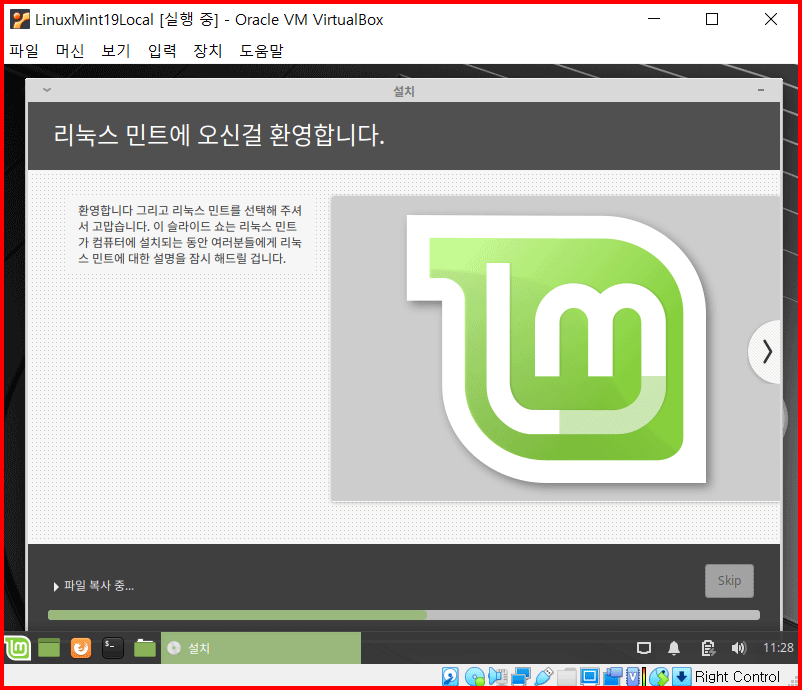Click the 설치 title of installer window
The image size is (802, 690).
(404, 91)
